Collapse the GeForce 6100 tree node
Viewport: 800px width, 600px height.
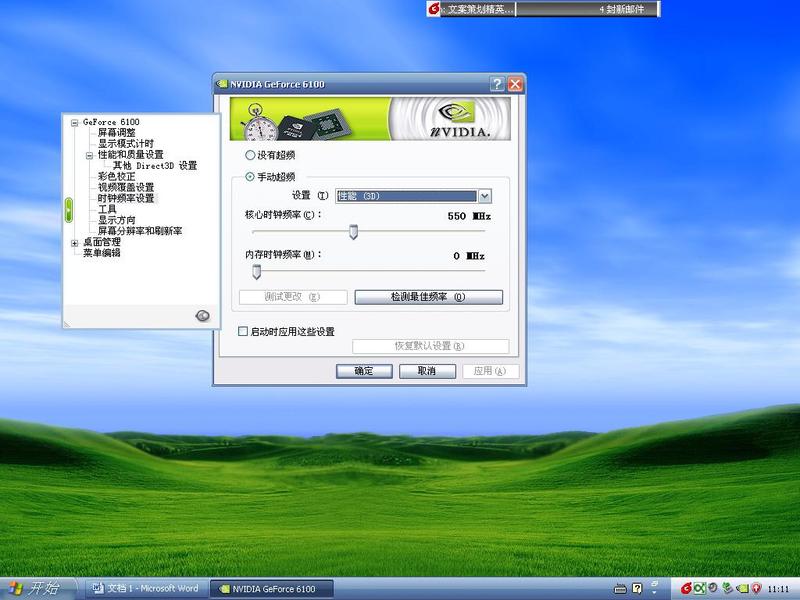pos(74,122)
